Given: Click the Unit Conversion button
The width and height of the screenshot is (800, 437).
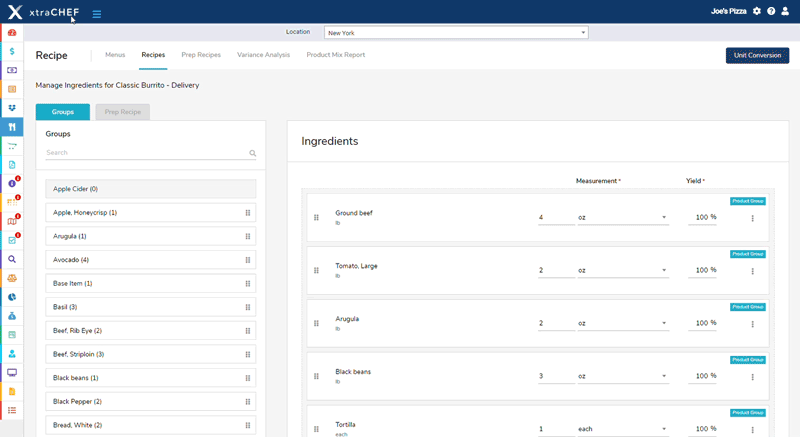Looking at the screenshot, I should (x=757, y=56).
